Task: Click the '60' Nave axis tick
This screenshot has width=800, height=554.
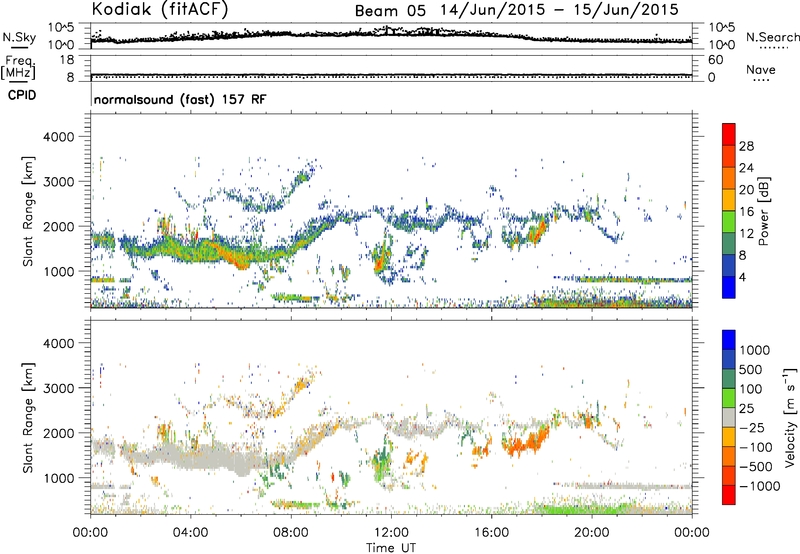Action: [715, 60]
